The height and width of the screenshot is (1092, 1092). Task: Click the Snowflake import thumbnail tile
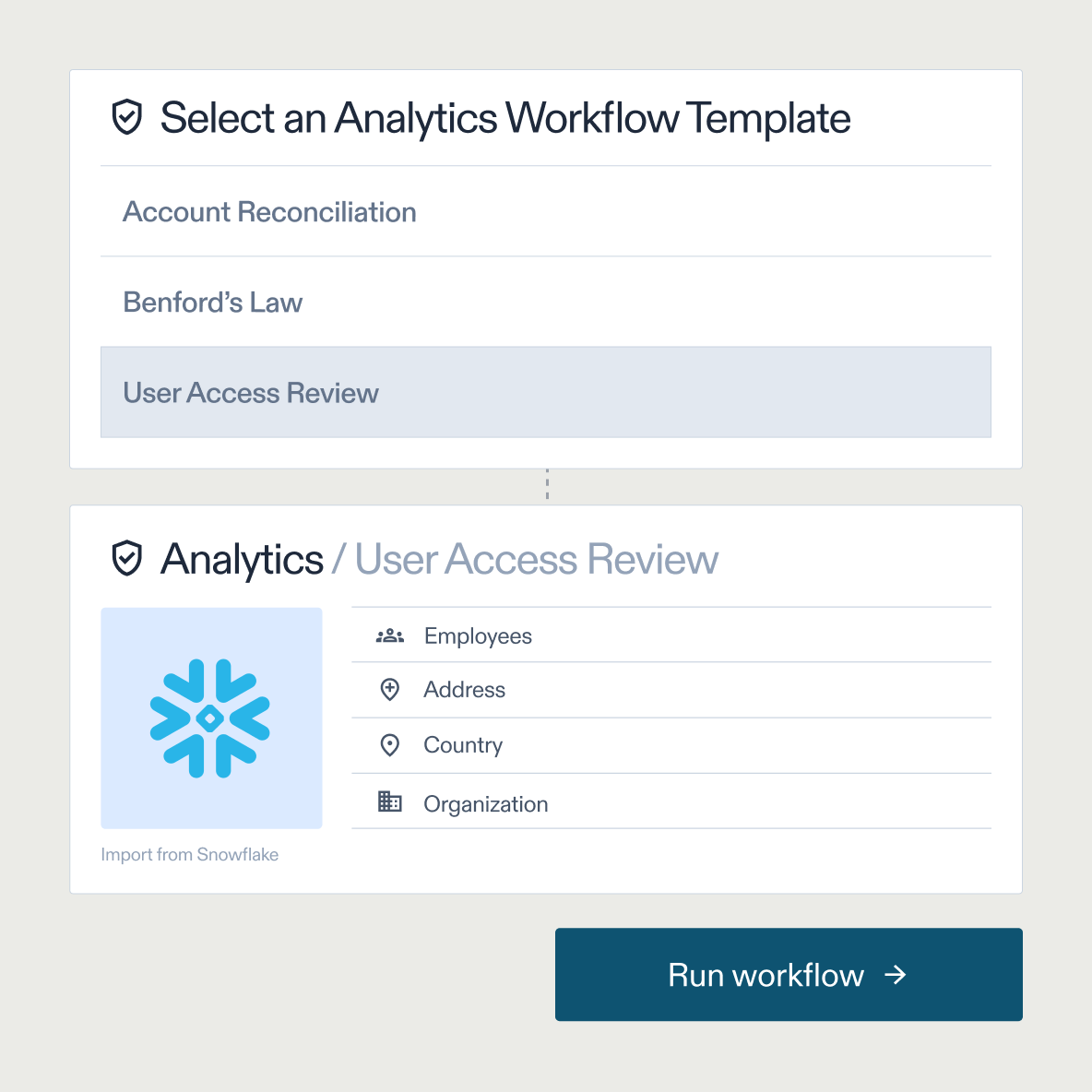coord(211,718)
